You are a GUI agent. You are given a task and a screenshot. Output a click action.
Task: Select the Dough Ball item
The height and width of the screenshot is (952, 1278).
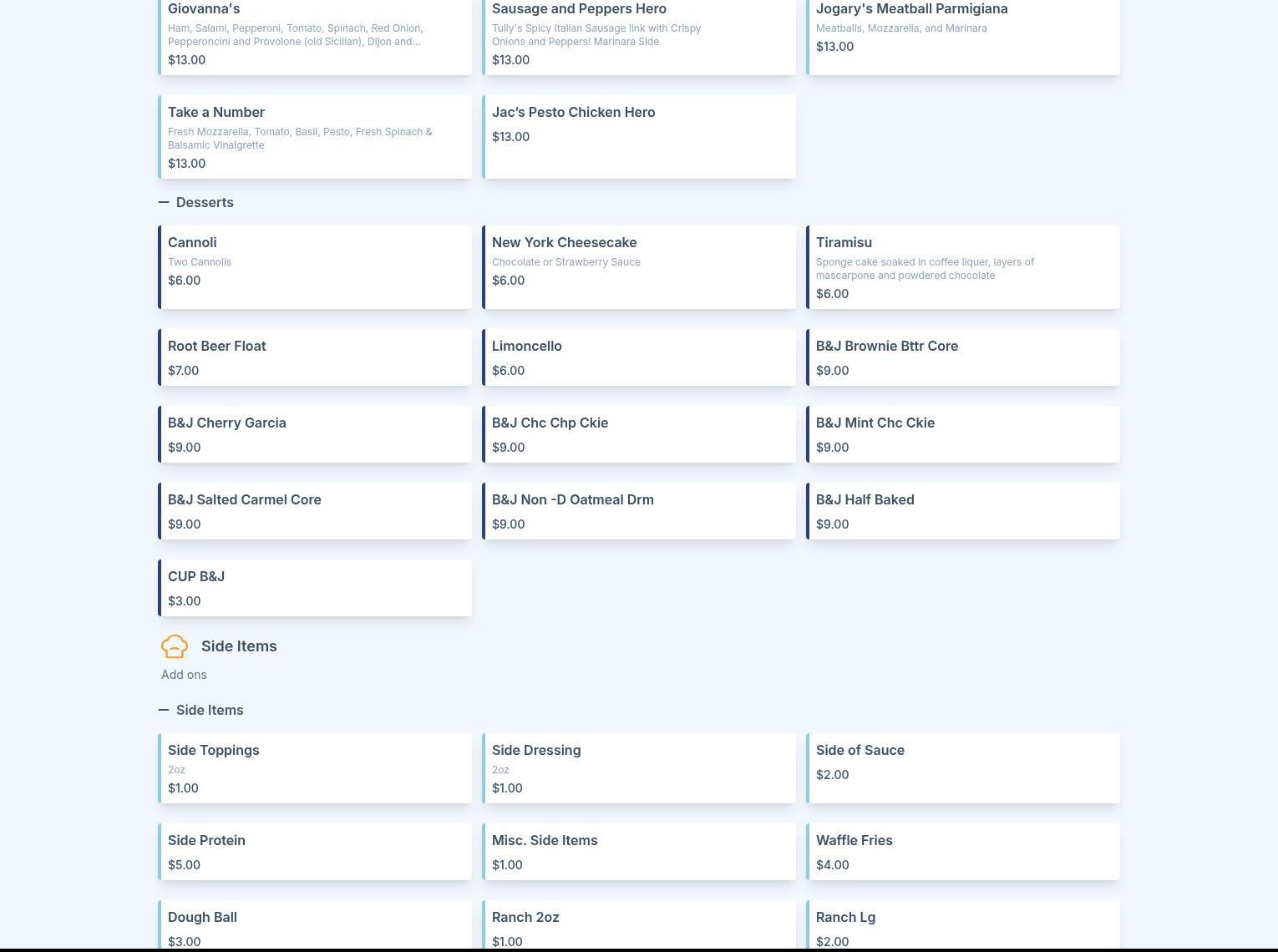pyautogui.click(x=315, y=925)
